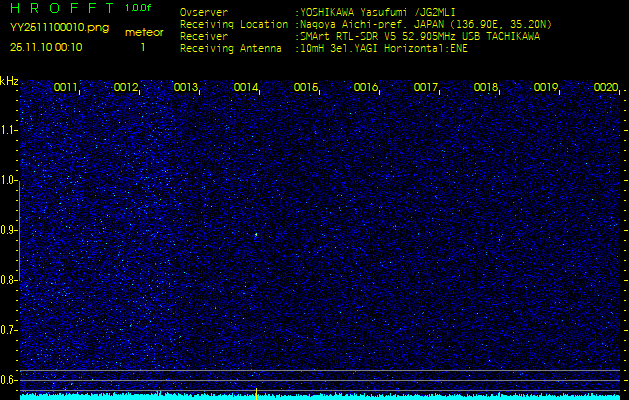Click the 0020 time marker
Image resolution: width=629 pixels, height=400 pixels.
click(606, 87)
